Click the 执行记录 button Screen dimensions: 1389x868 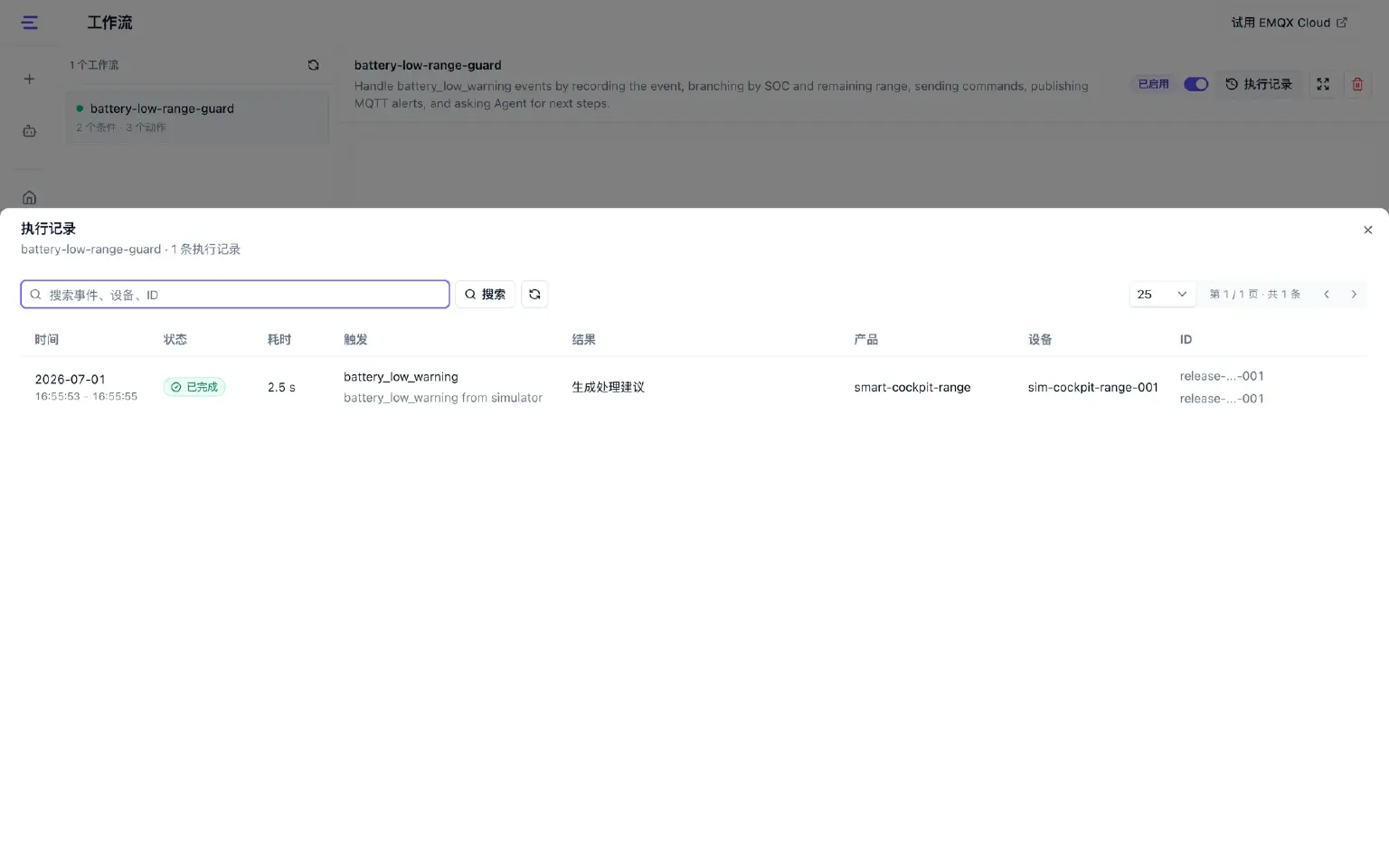[x=1259, y=84]
